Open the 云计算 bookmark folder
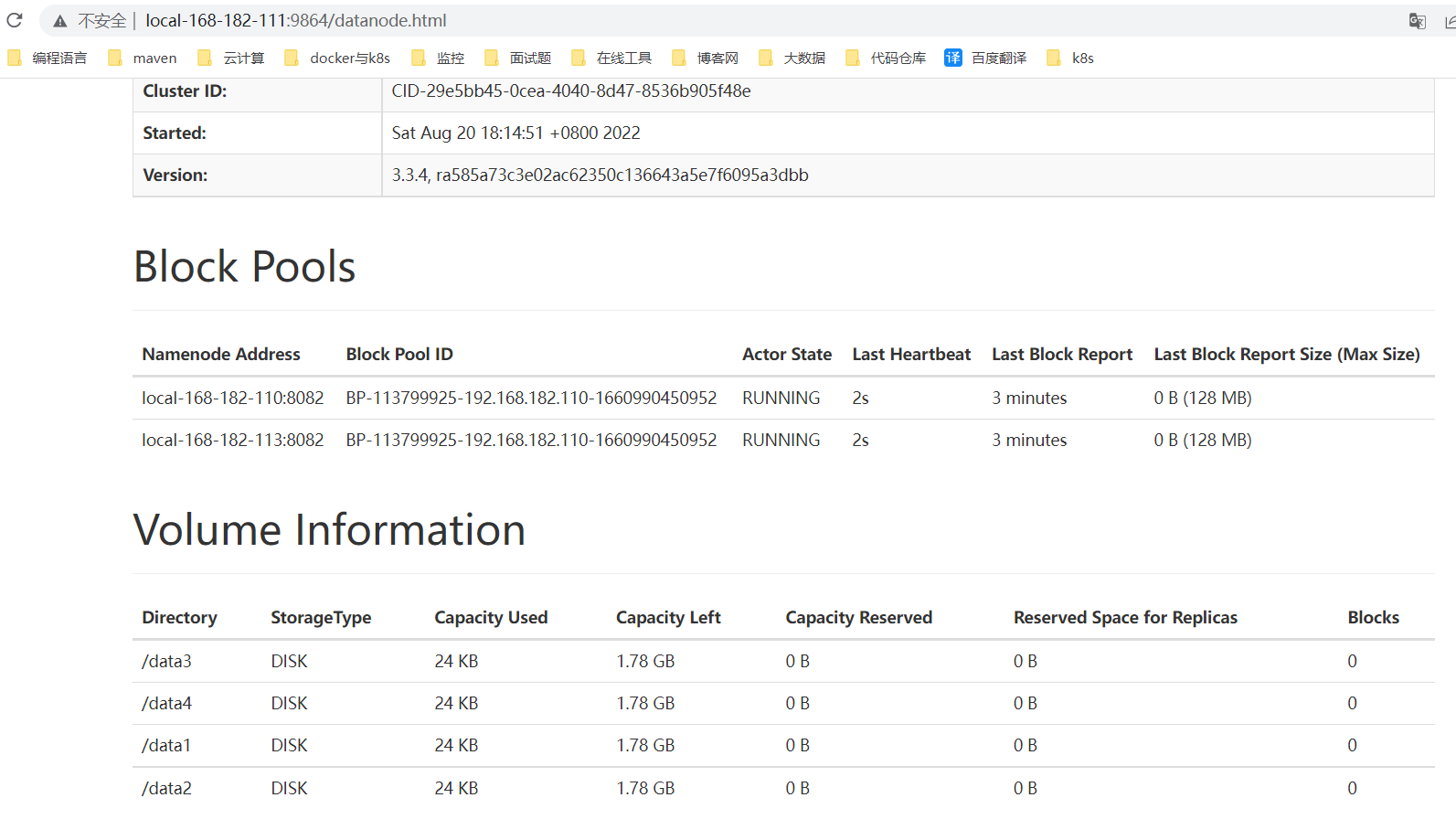Viewport: 1456px width, 819px height. [231, 58]
